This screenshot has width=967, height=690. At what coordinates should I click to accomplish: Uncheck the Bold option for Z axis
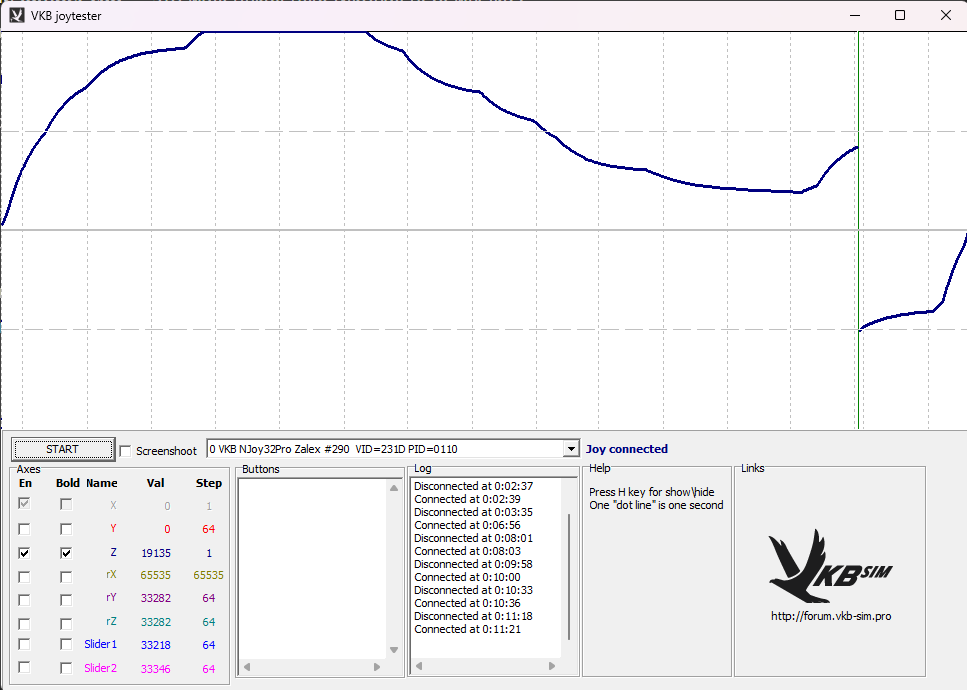pyautogui.click(x=66, y=552)
